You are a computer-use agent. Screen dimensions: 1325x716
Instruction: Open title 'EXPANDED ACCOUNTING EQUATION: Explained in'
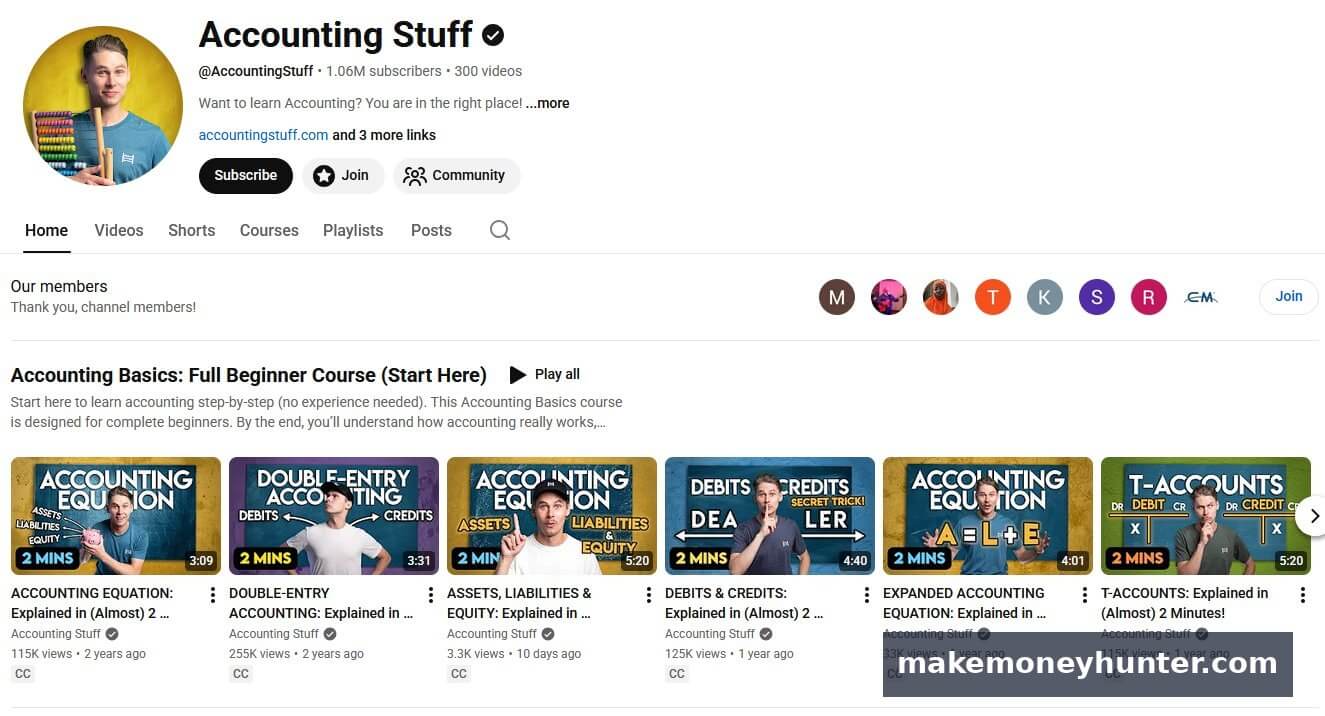[965, 603]
